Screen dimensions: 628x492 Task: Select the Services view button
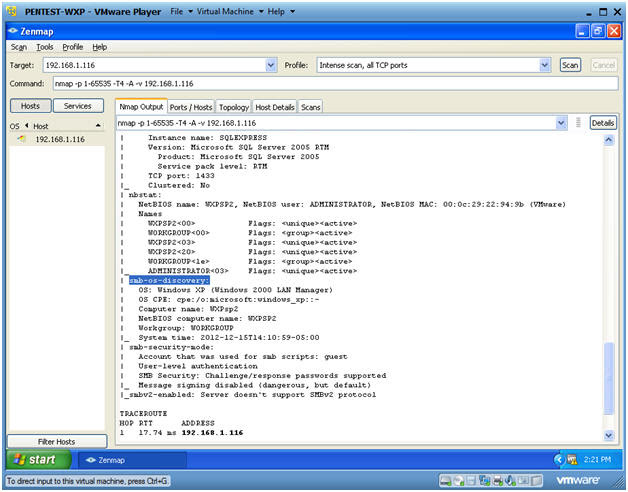[78, 106]
